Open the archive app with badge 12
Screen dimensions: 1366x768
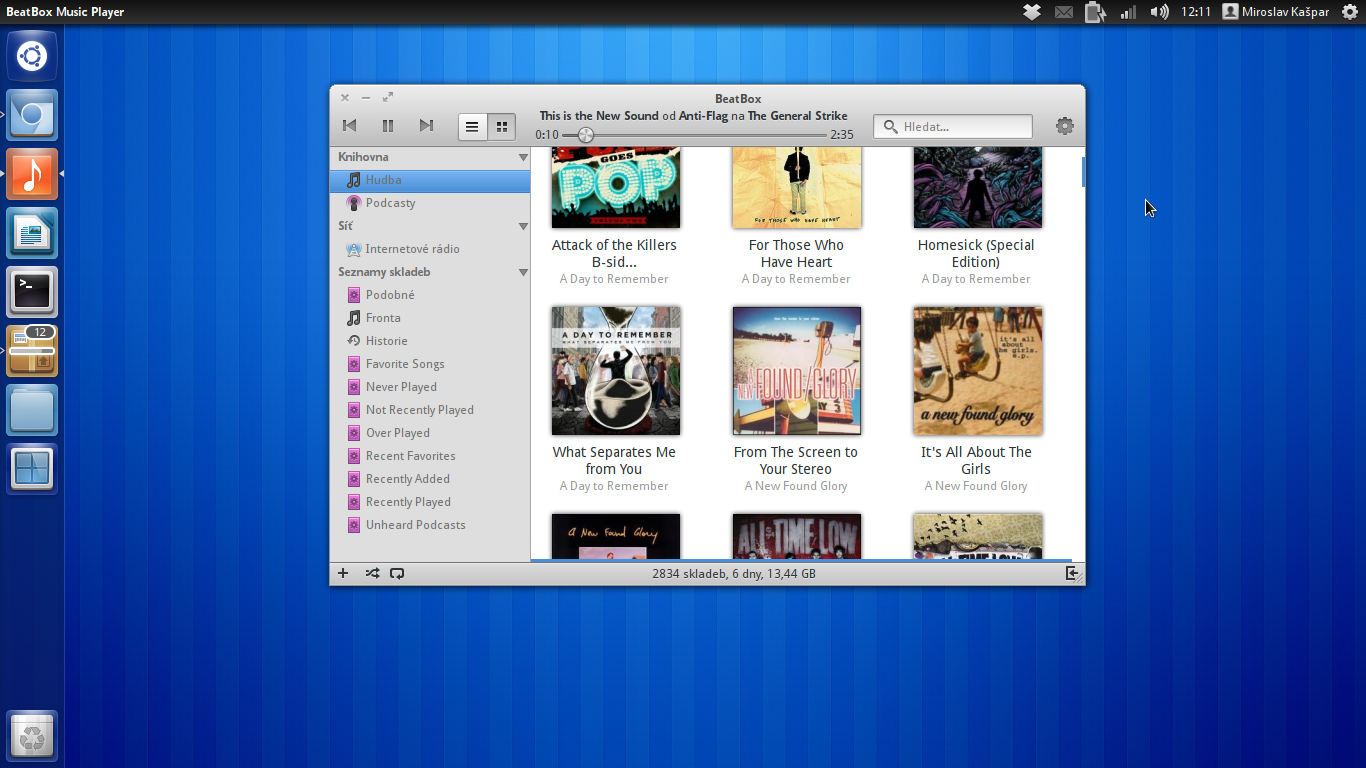coord(32,351)
